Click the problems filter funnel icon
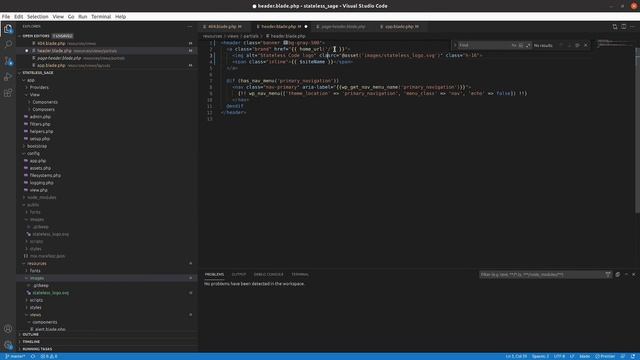The image size is (640, 360). (x=608, y=275)
